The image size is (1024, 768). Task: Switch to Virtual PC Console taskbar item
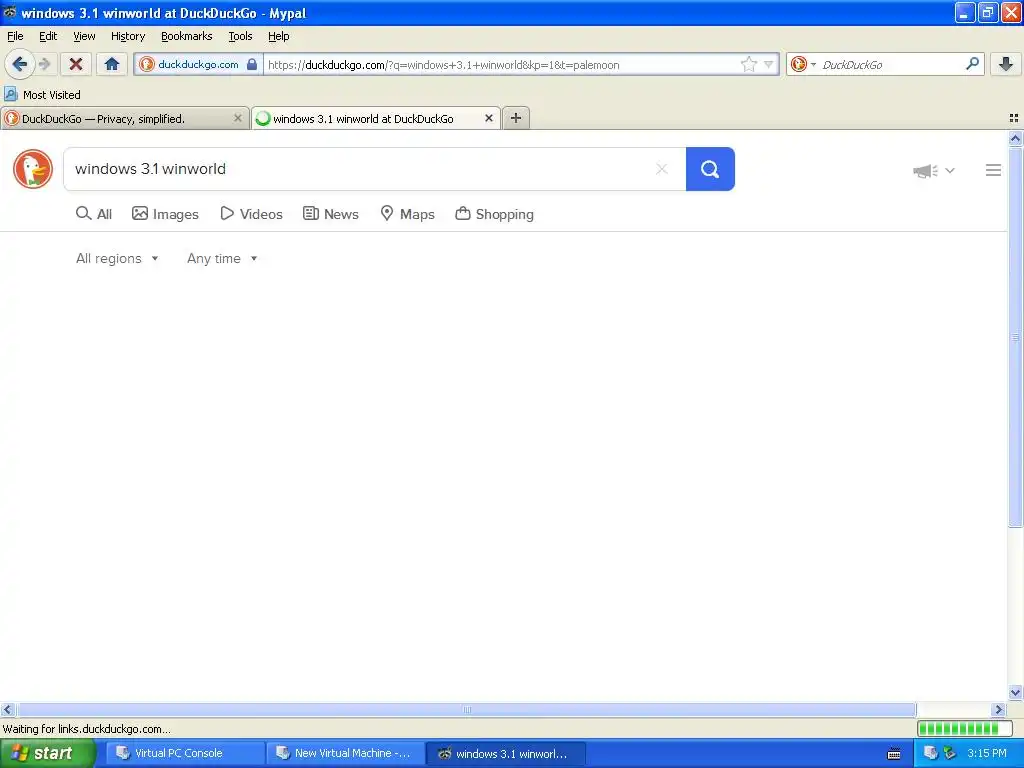tap(184, 754)
